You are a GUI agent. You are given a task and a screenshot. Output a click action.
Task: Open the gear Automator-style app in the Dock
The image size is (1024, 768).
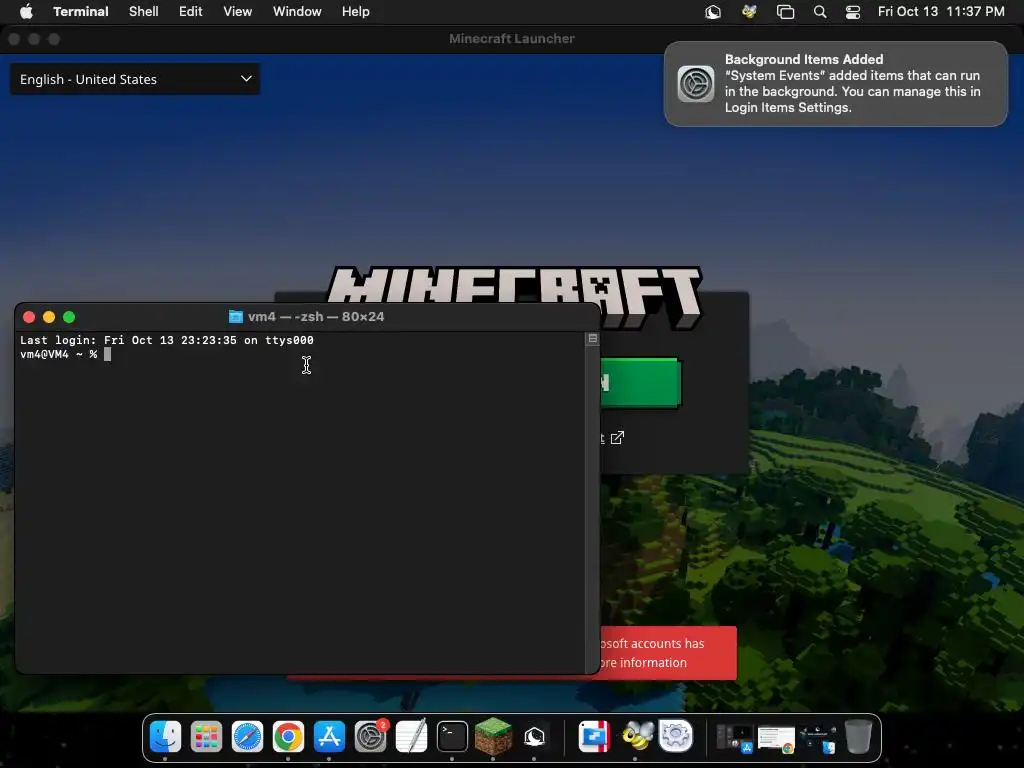675,737
